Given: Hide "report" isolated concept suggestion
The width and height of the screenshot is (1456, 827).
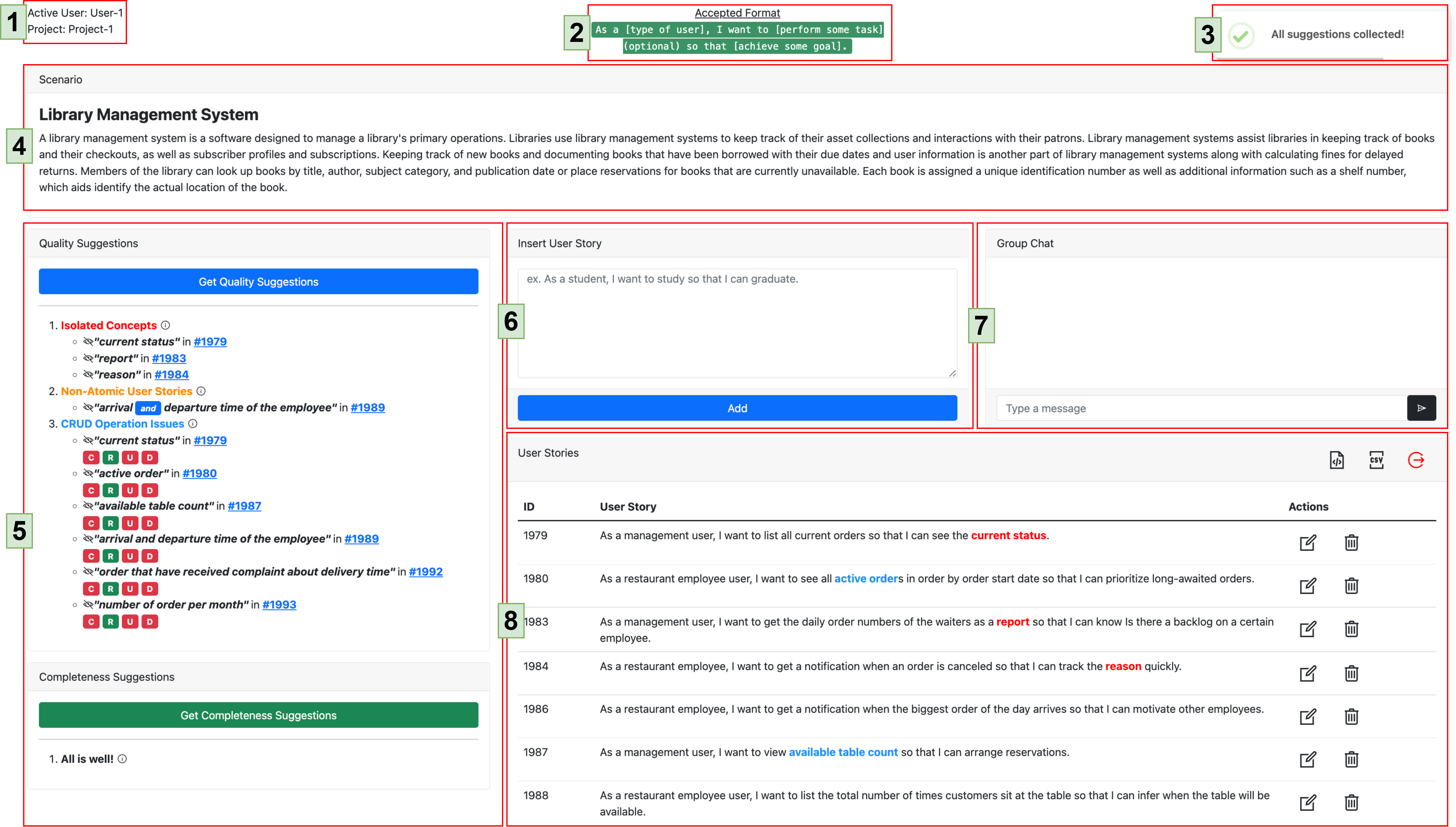Looking at the screenshot, I should [x=88, y=358].
